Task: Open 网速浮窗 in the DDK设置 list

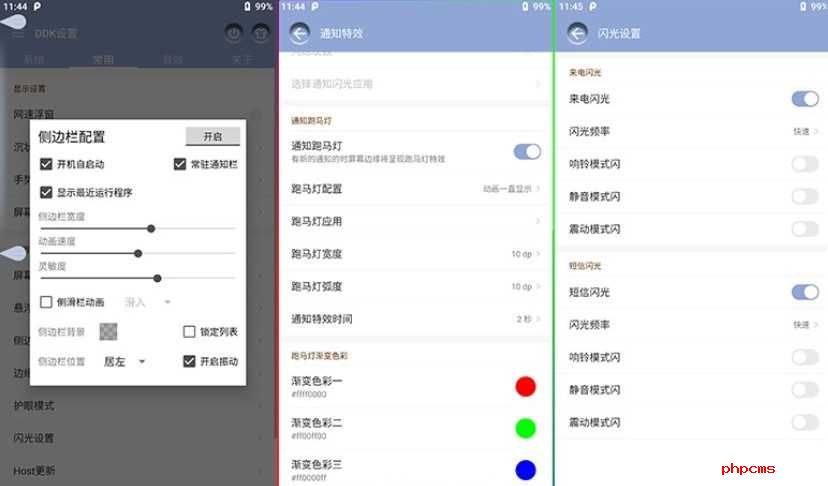Action: (137, 113)
